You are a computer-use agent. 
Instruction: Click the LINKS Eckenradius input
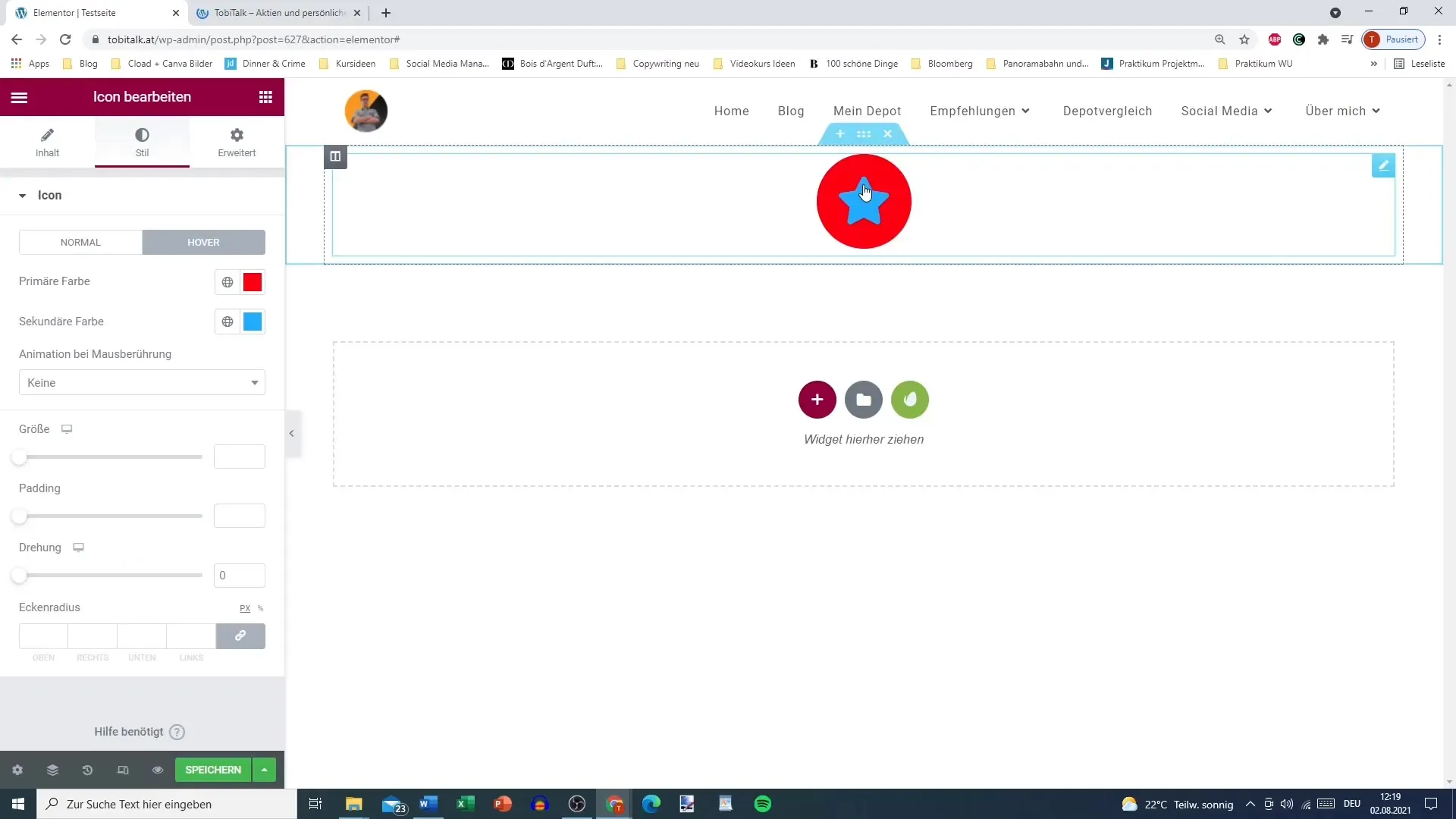(x=191, y=636)
